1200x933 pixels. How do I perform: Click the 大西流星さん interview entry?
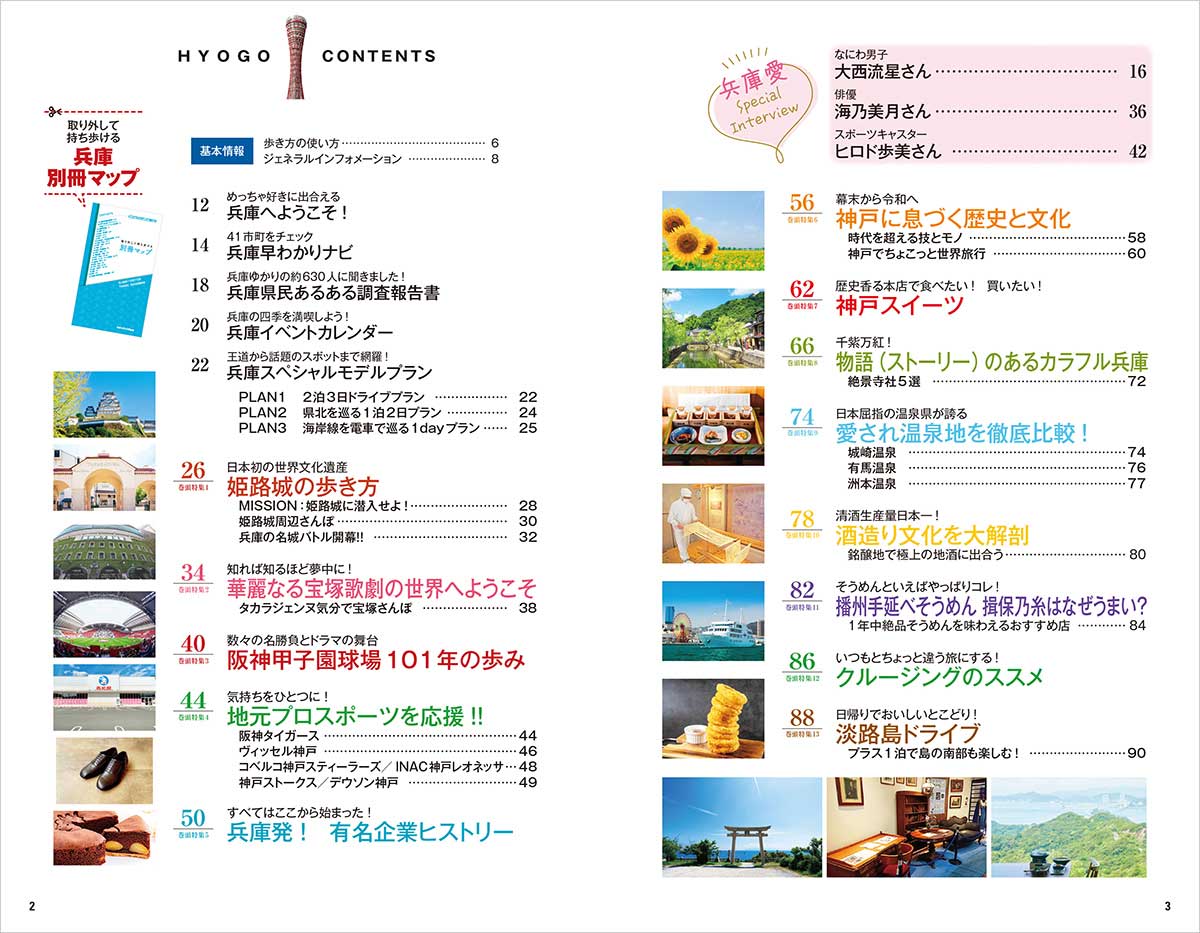[883, 71]
